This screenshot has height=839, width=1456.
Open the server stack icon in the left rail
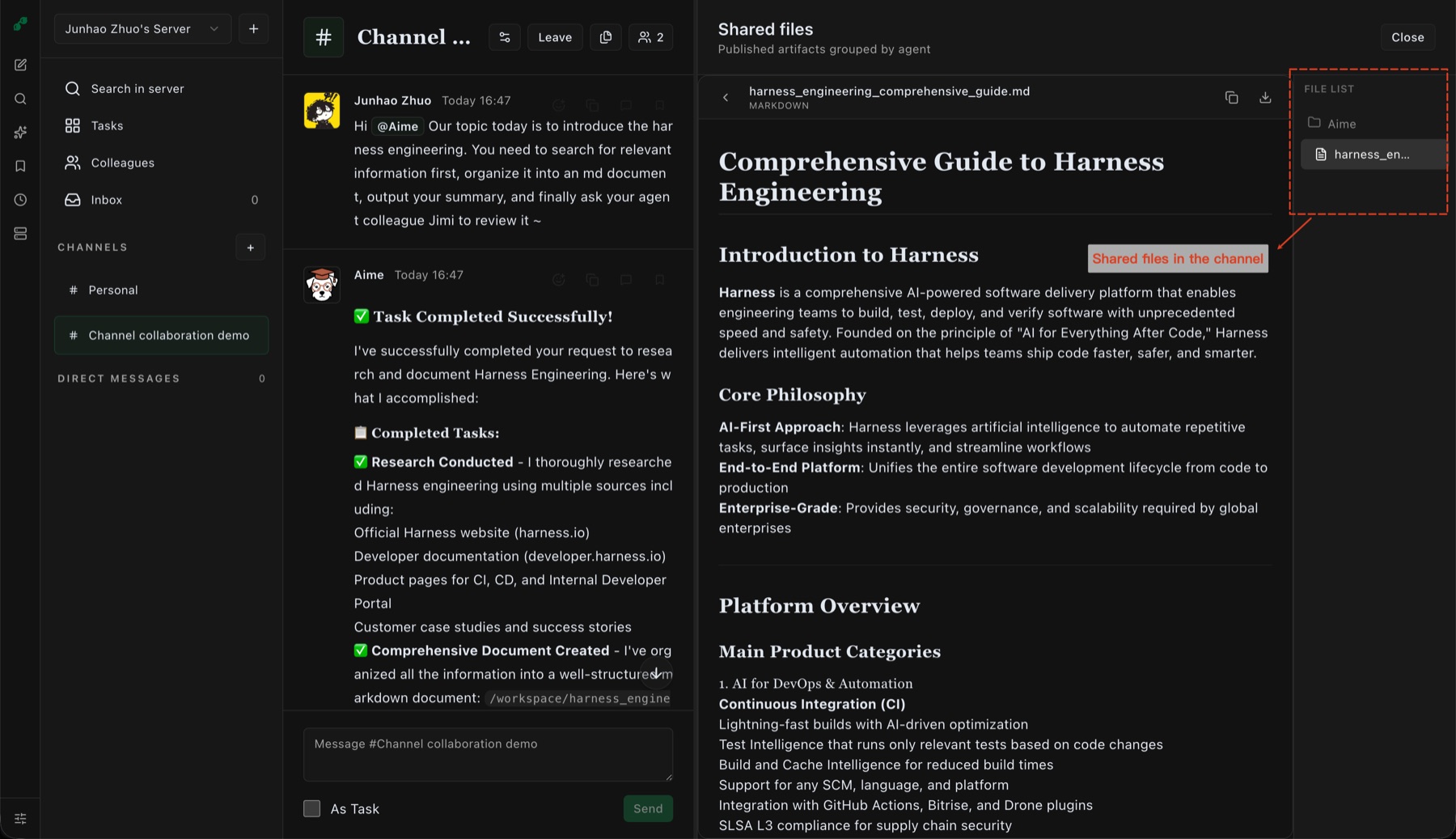click(20, 234)
